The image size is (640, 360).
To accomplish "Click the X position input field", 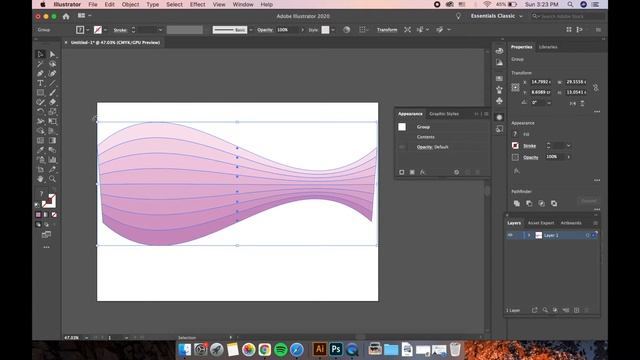I will click(541, 82).
